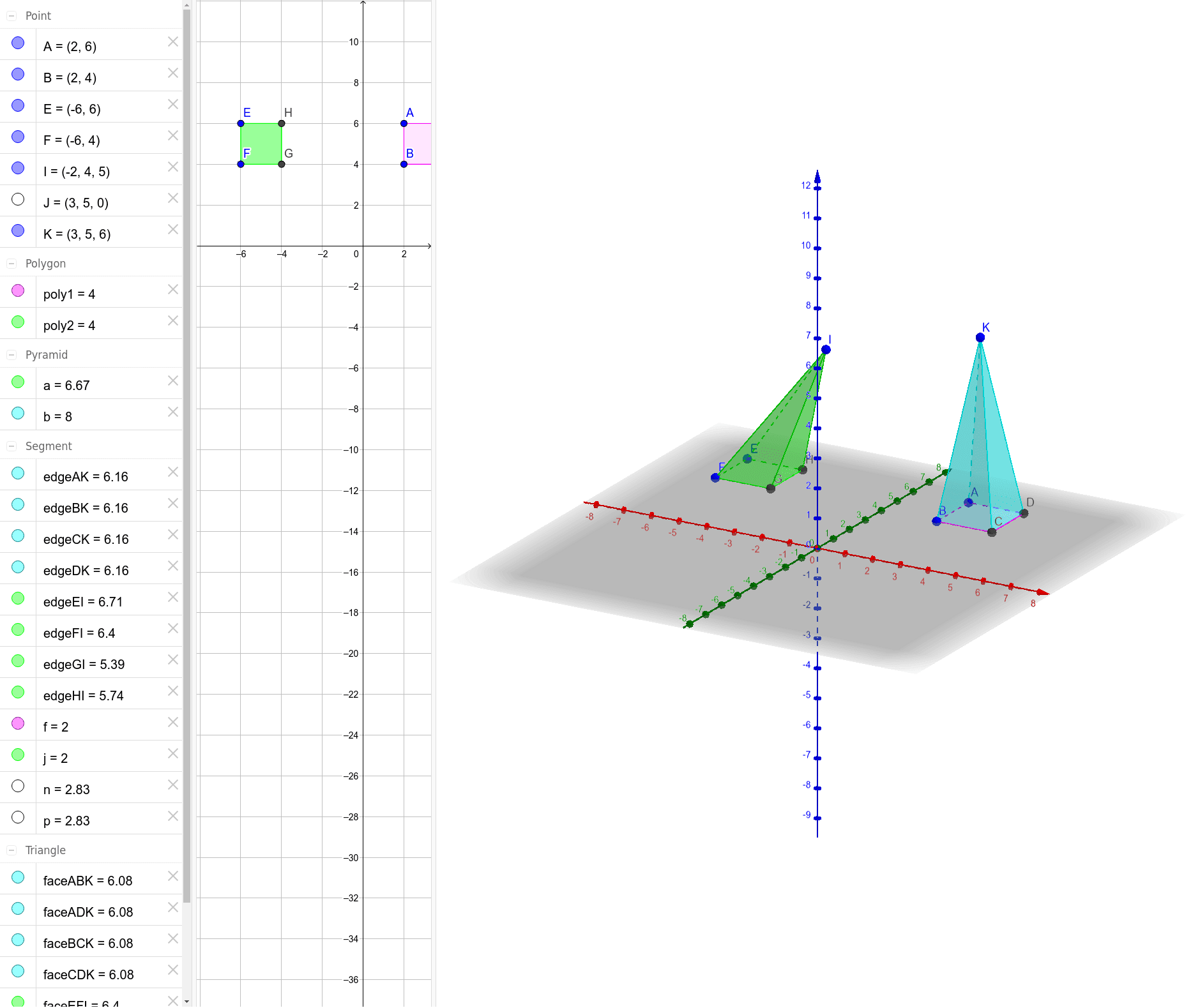The width and height of the screenshot is (1200, 1008).
Task: Click the scrollbar down arrow
Action: (186, 1002)
